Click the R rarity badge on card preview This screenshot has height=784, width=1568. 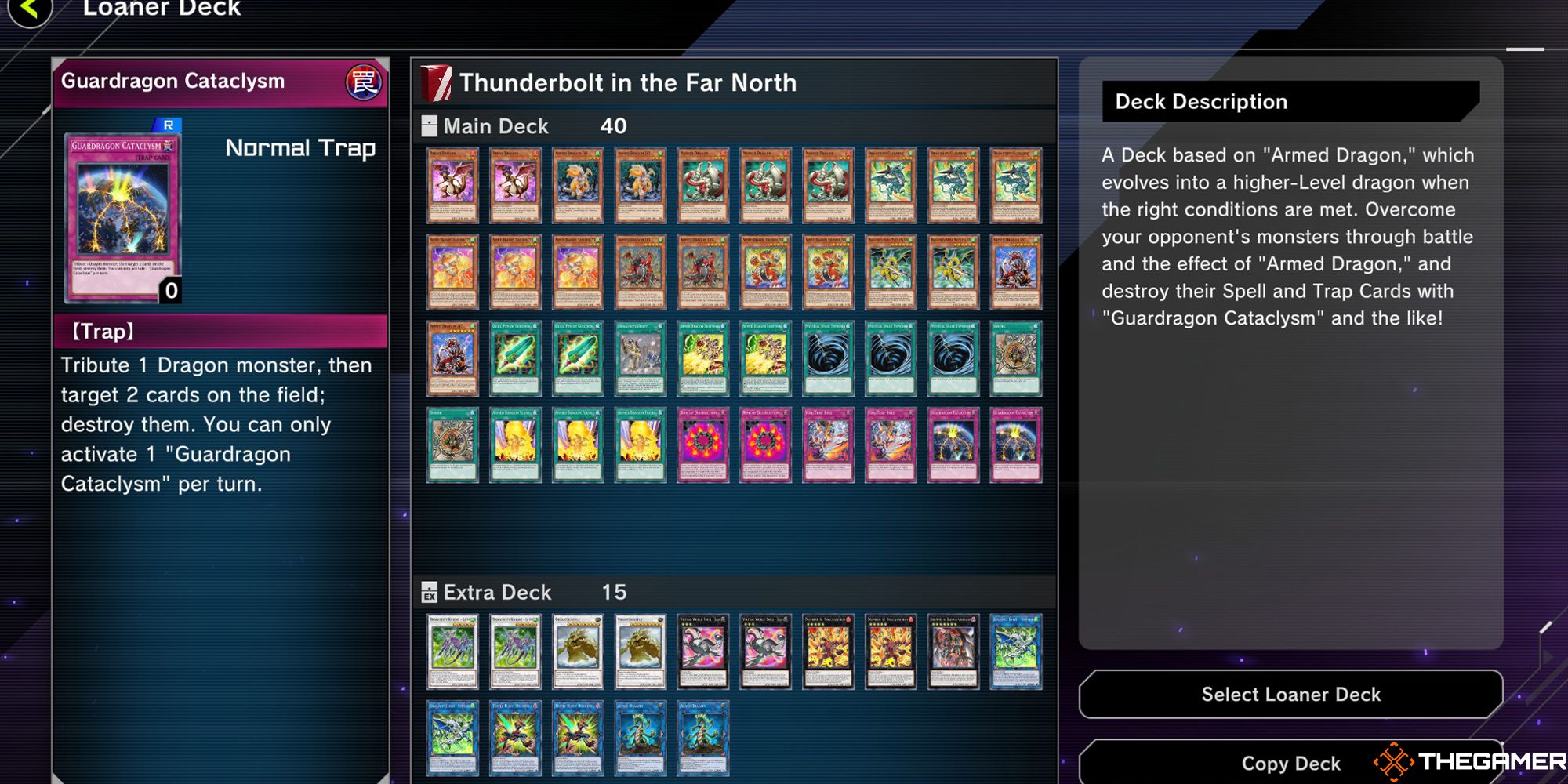(168, 125)
